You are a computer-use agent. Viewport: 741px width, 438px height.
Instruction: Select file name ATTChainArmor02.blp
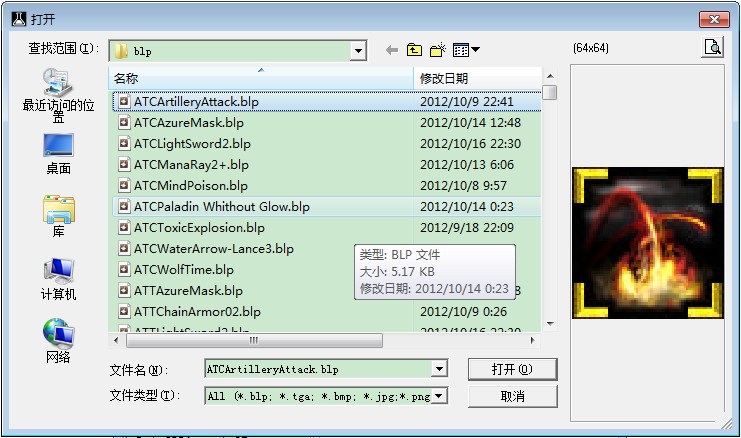coord(197,312)
